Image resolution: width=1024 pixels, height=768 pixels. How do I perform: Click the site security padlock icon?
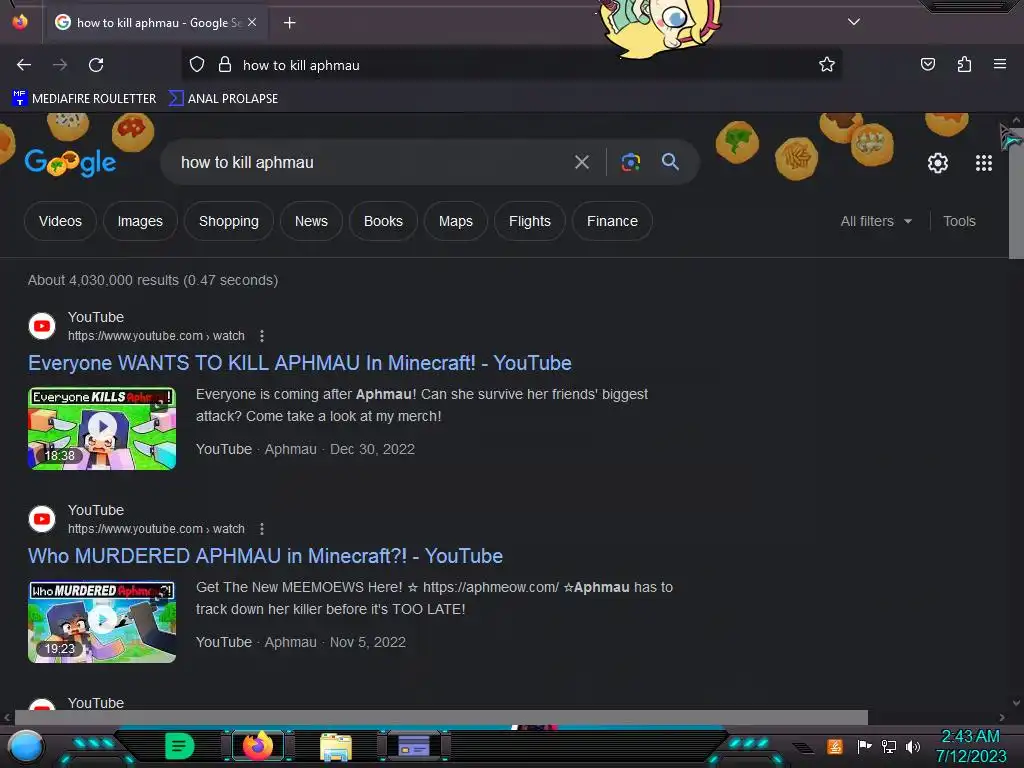tap(225, 65)
